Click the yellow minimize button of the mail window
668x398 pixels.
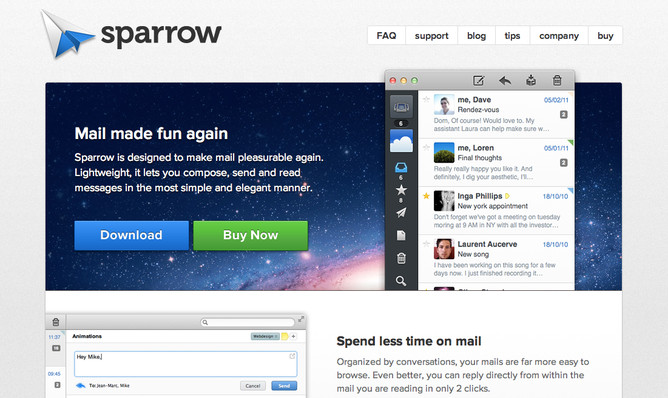[403, 81]
